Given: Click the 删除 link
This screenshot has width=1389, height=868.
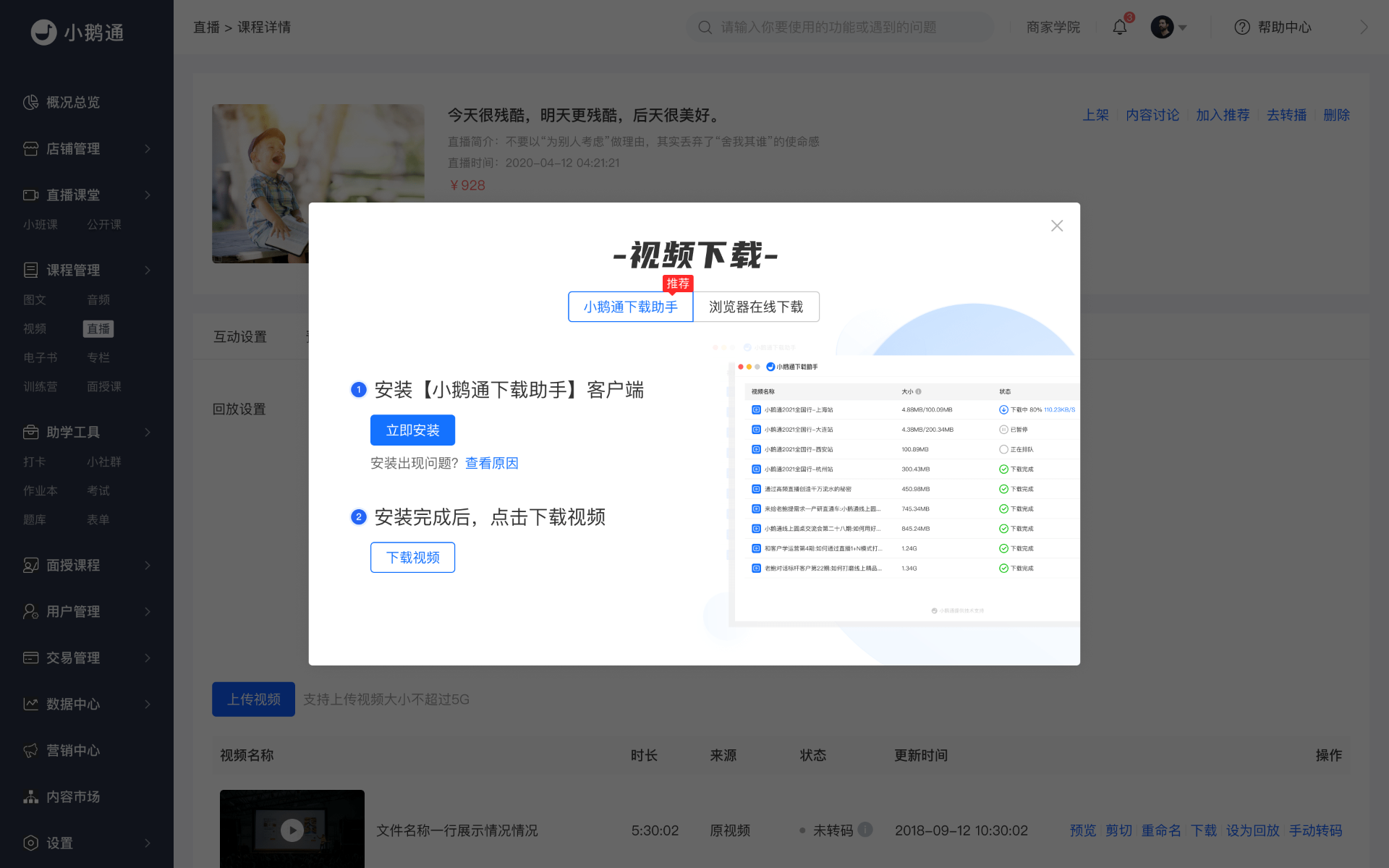Looking at the screenshot, I should [x=1336, y=115].
